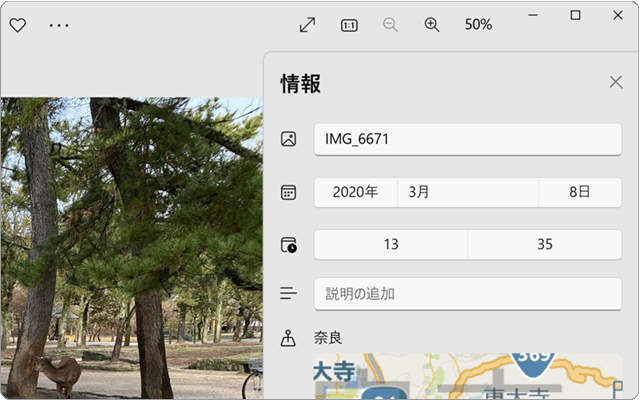Viewport: 640px width, 400px height.
Task: Edit the IMG_6671 file name field
Action: (x=468, y=139)
